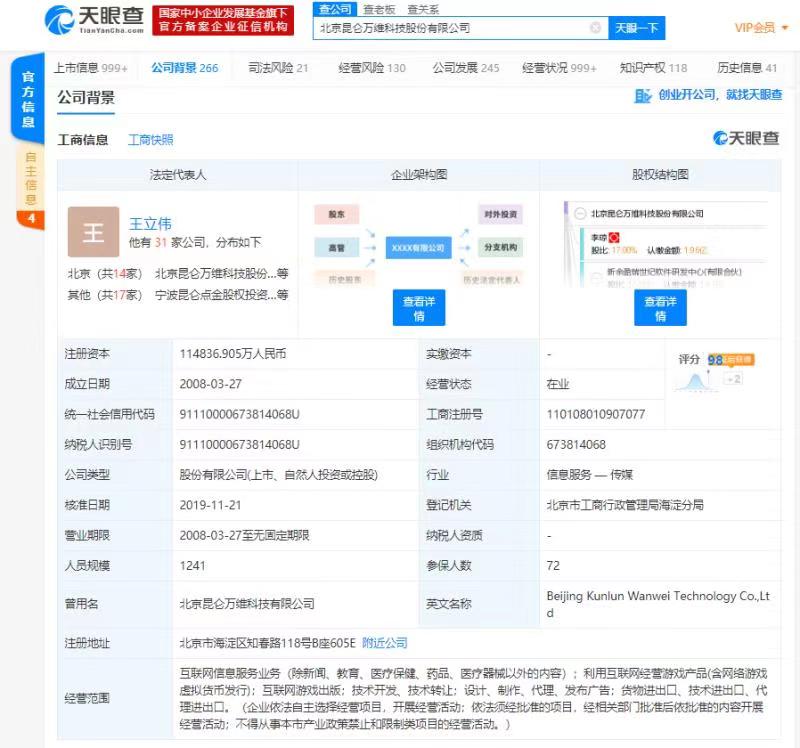Screen dimensions: 800x748
Task: Clear the search box with the X icon
Action: click(595, 28)
